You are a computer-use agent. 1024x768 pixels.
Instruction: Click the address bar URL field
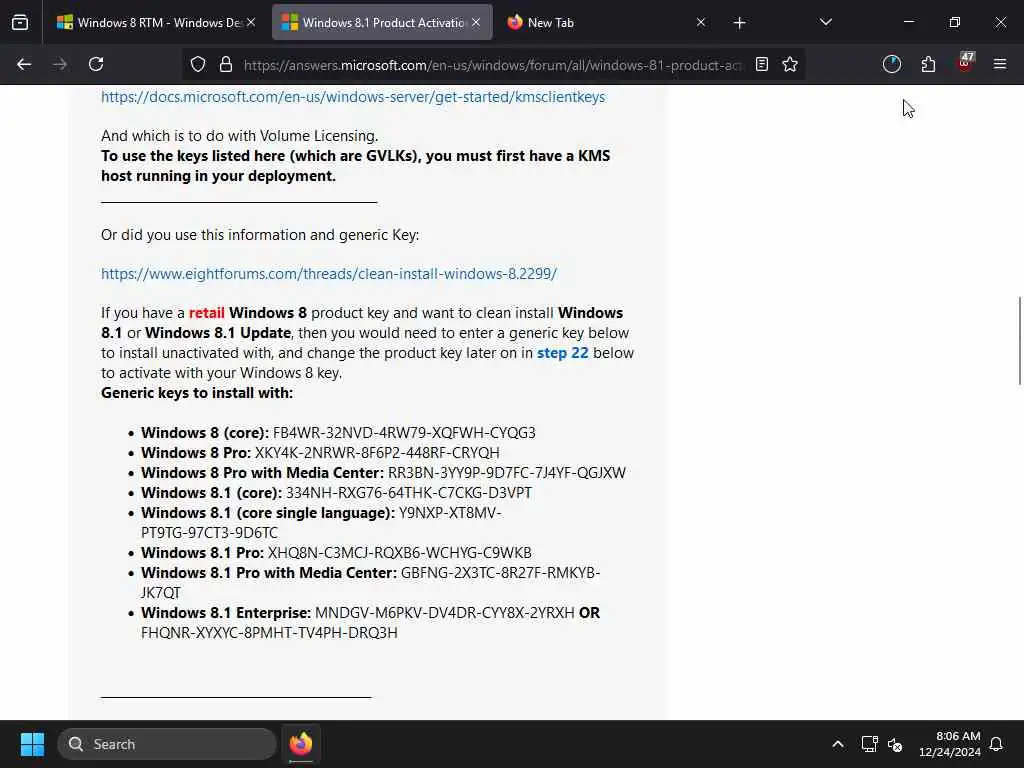493,65
